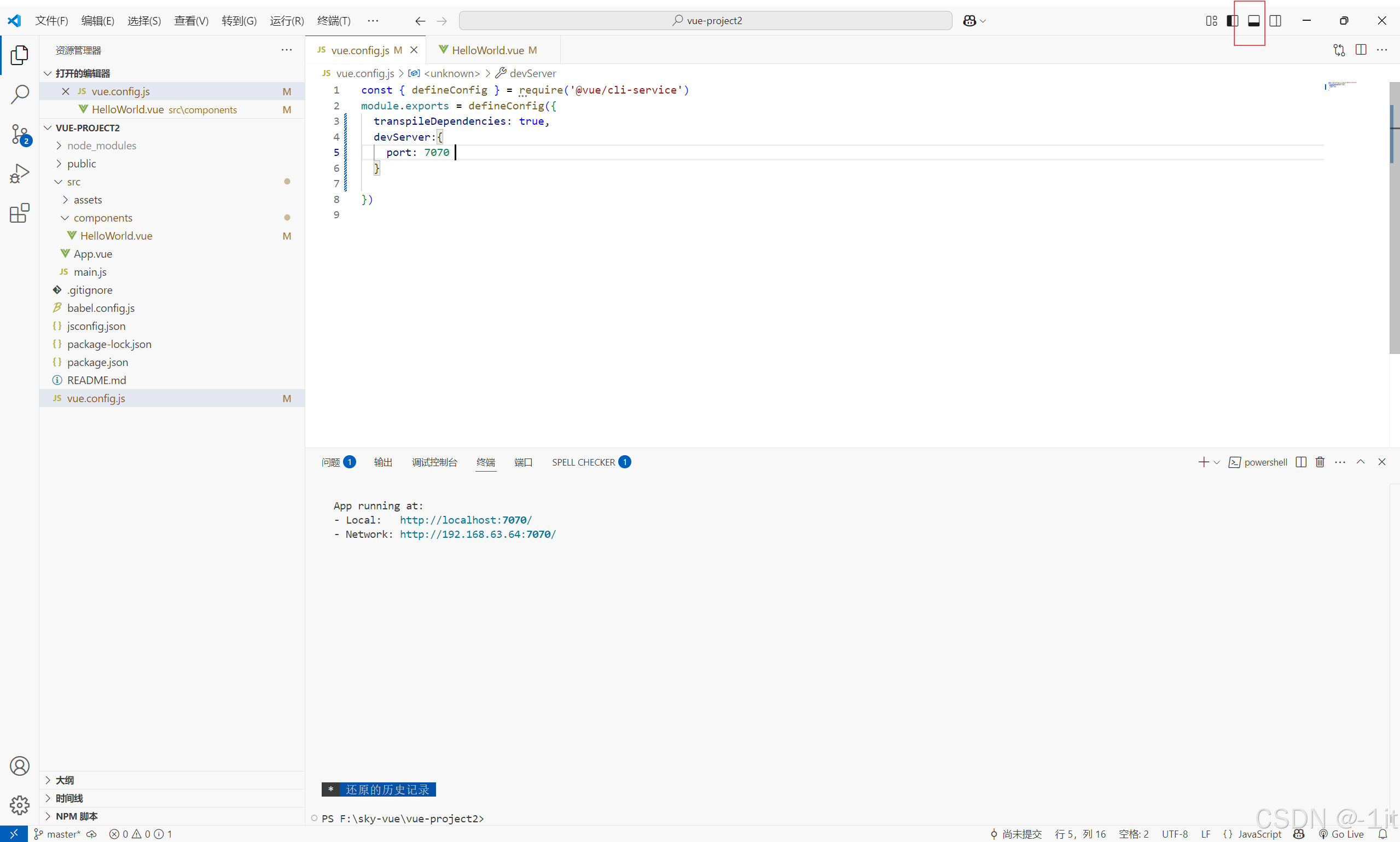1400x842 pixels.
Task: Open the Extensions view
Action: click(x=20, y=213)
